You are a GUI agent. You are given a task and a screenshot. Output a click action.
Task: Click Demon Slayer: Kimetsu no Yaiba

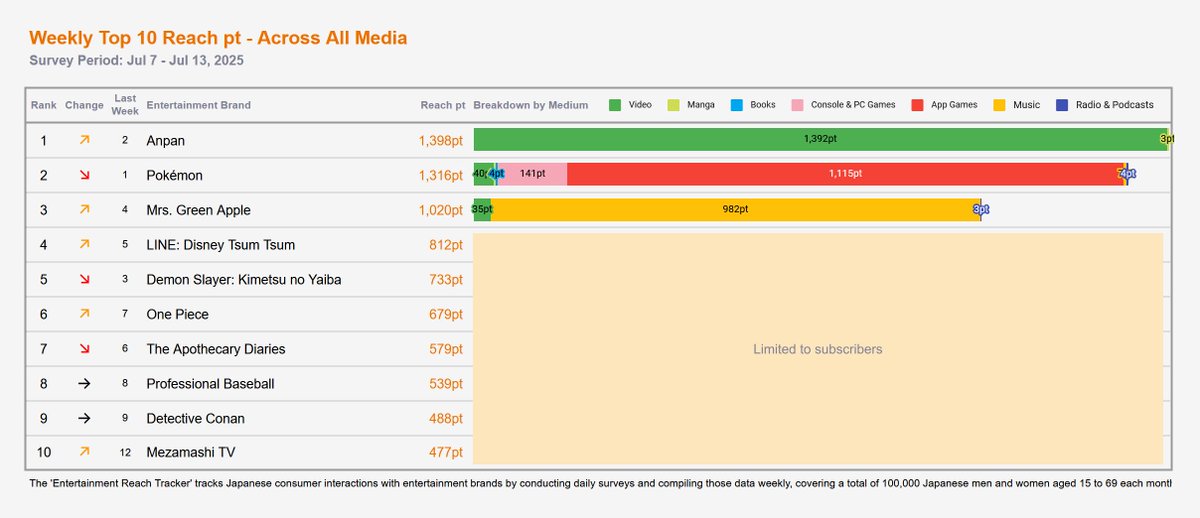click(x=244, y=280)
